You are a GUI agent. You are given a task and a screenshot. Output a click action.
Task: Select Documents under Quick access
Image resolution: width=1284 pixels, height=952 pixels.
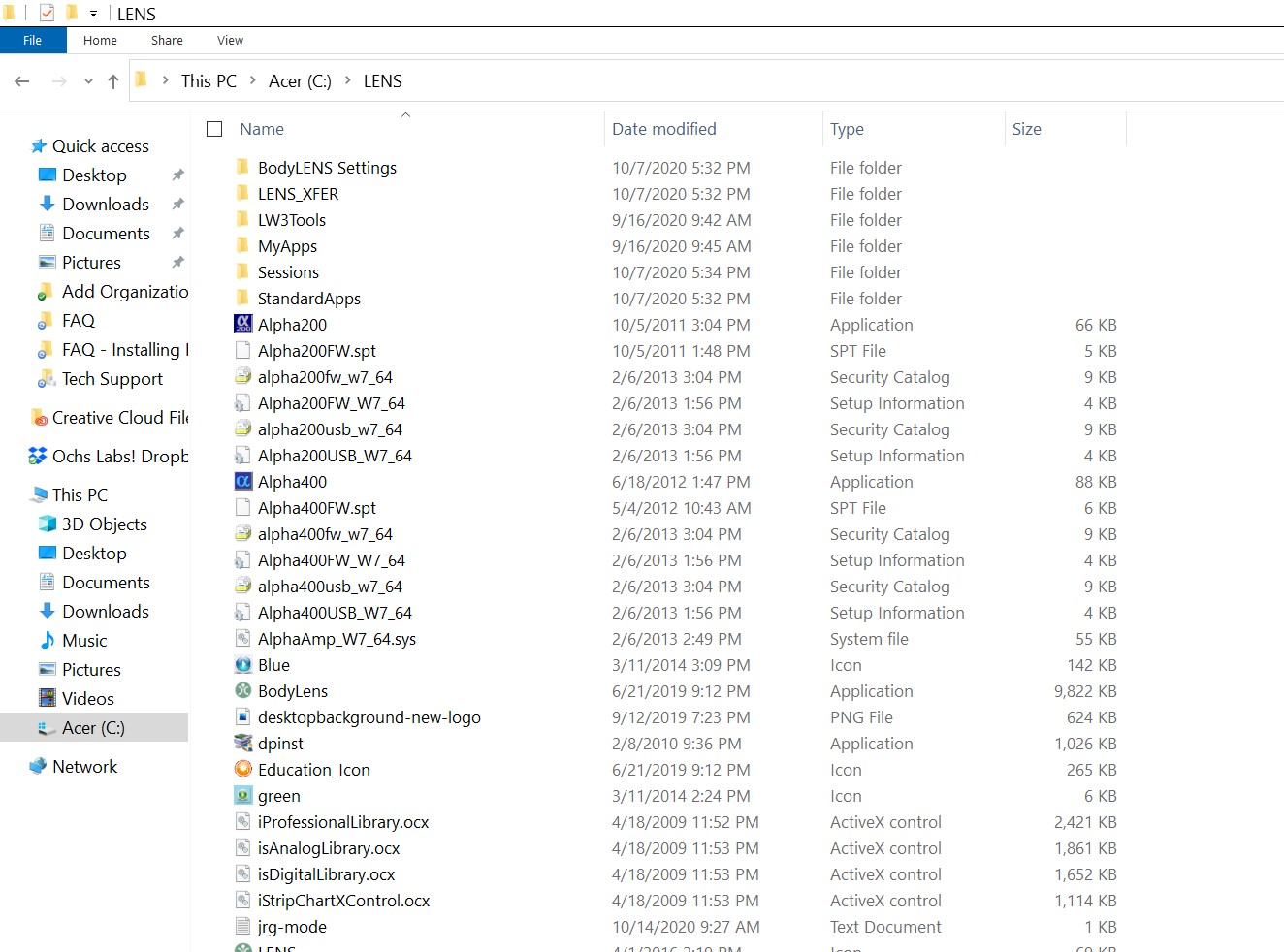coord(106,233)
